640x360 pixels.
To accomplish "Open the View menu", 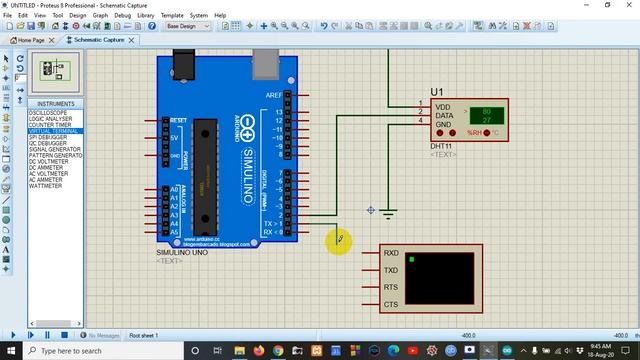I will coord(40,15).
